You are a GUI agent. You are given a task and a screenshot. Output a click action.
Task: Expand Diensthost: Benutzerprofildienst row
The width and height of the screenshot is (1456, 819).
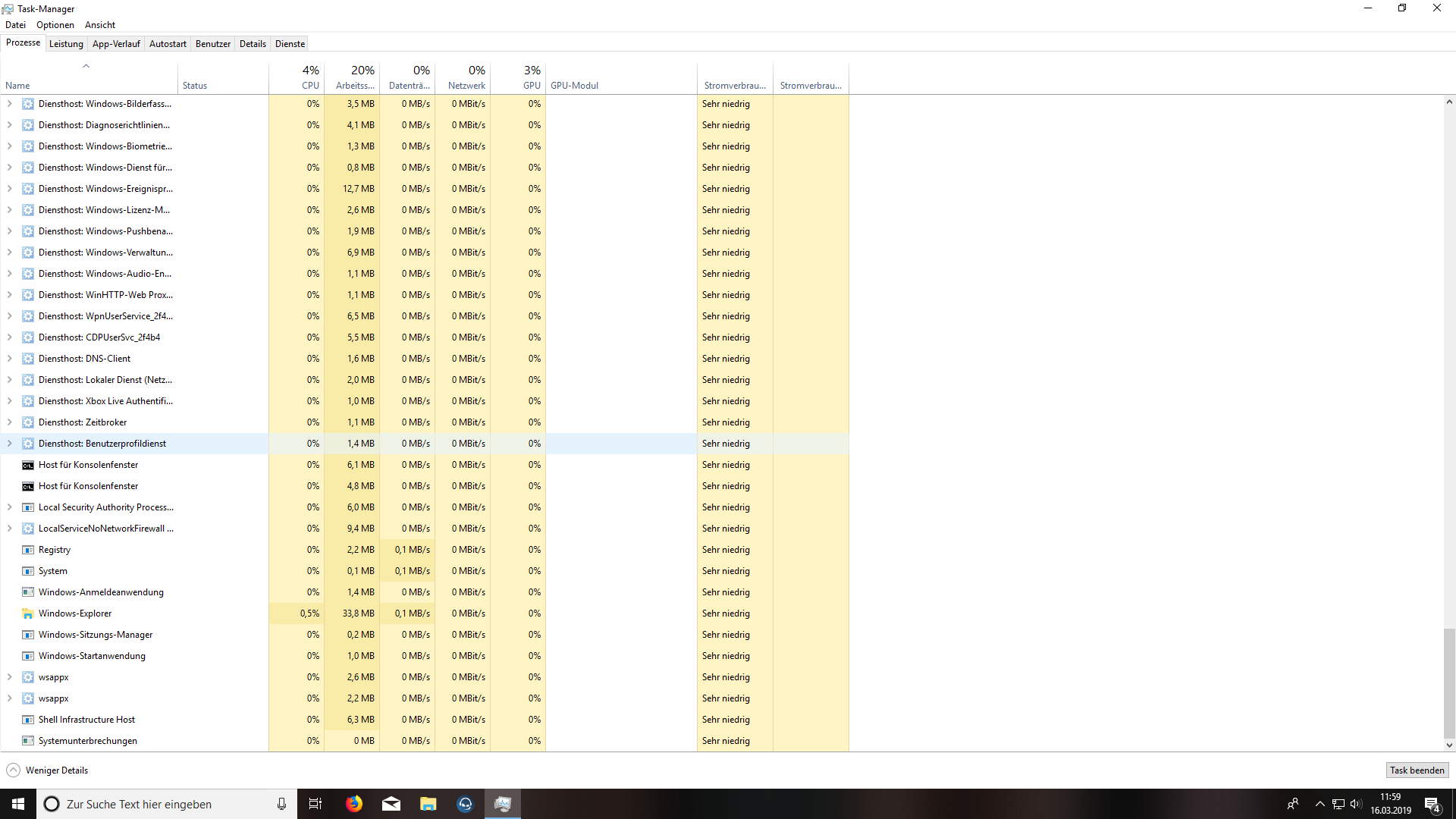click(x=10, y=444)
